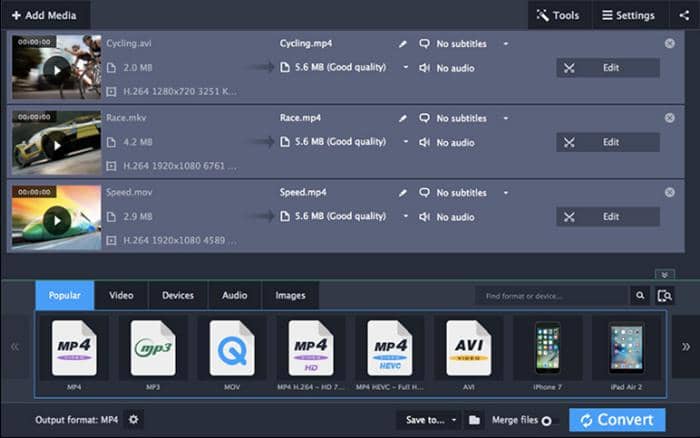Pick the iPhone 7 device preset
The width and height of the screenshot is (700, 438).
pyautogui.click(x=547, y=348)
